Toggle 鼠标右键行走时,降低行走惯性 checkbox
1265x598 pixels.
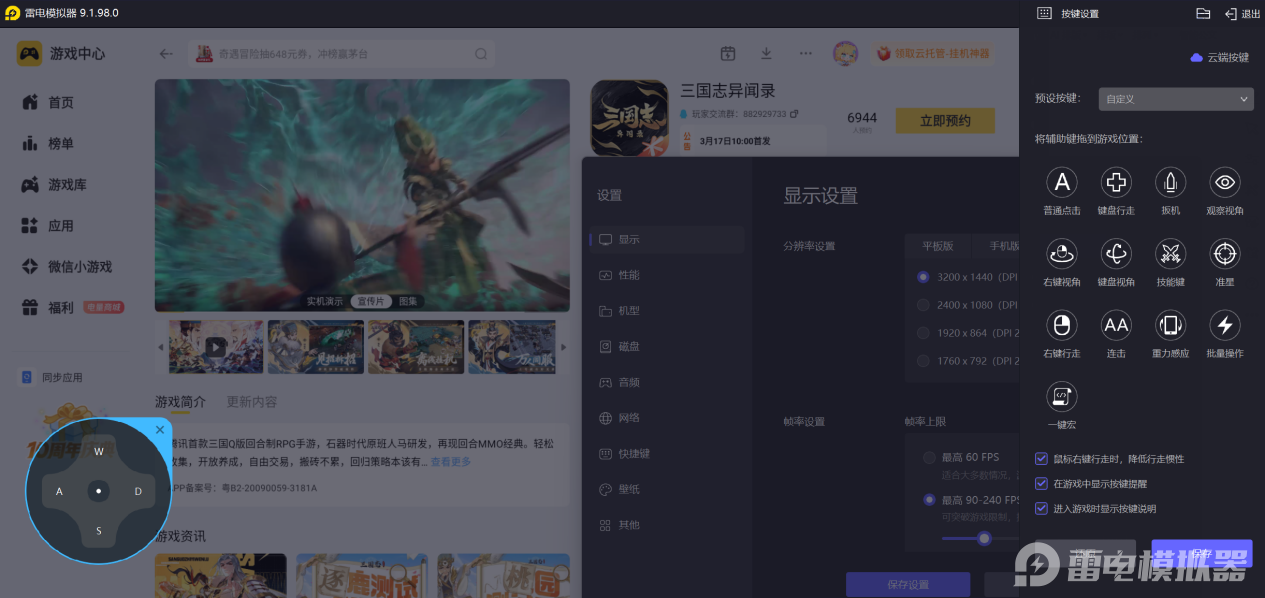(1041, 459)
